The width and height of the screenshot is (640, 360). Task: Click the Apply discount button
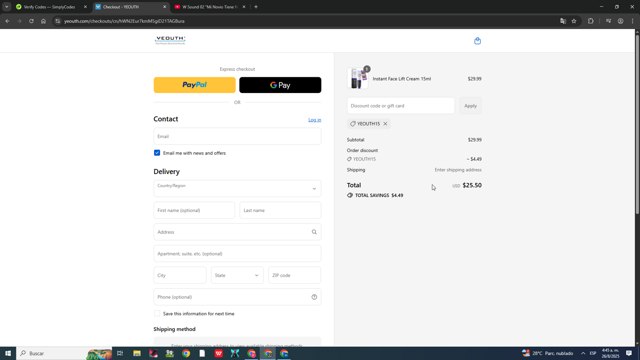coord(470,106)
